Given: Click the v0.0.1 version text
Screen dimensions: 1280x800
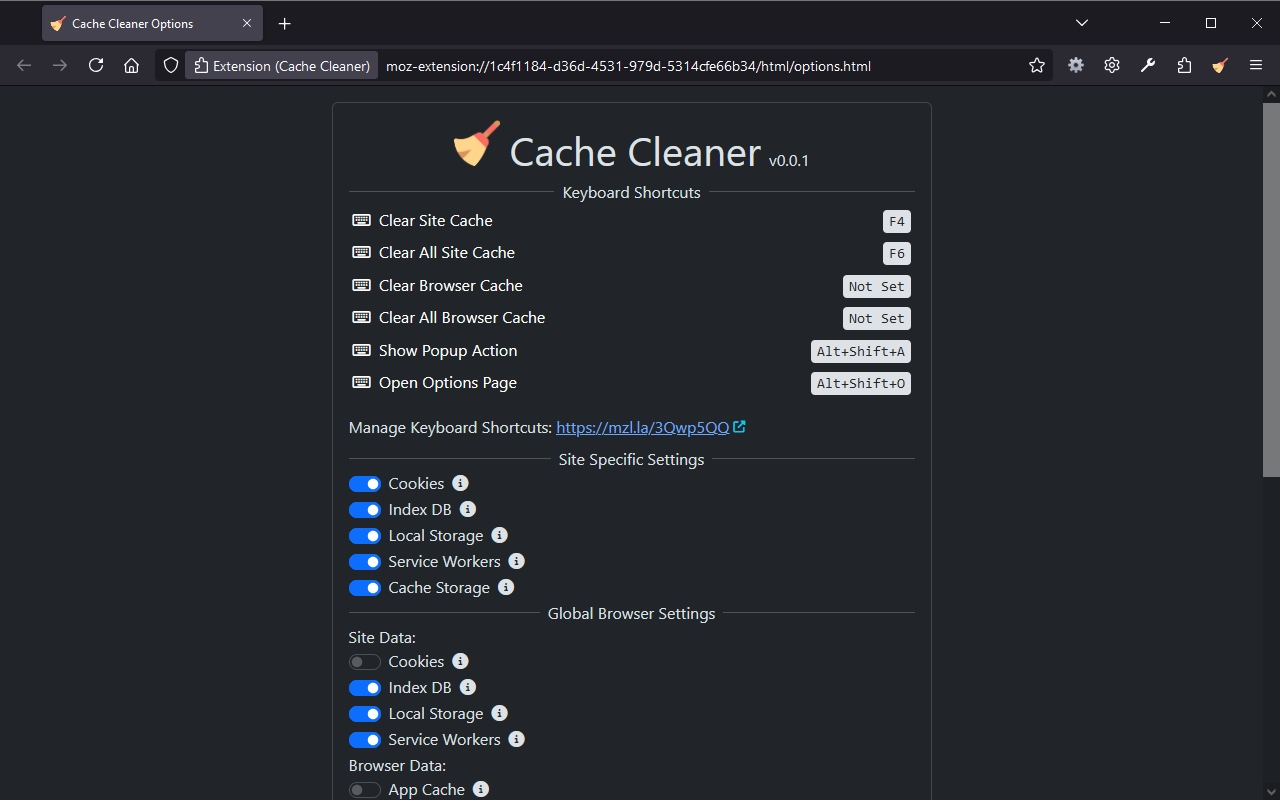Looking at the screenshot, I should pos(789,160).
